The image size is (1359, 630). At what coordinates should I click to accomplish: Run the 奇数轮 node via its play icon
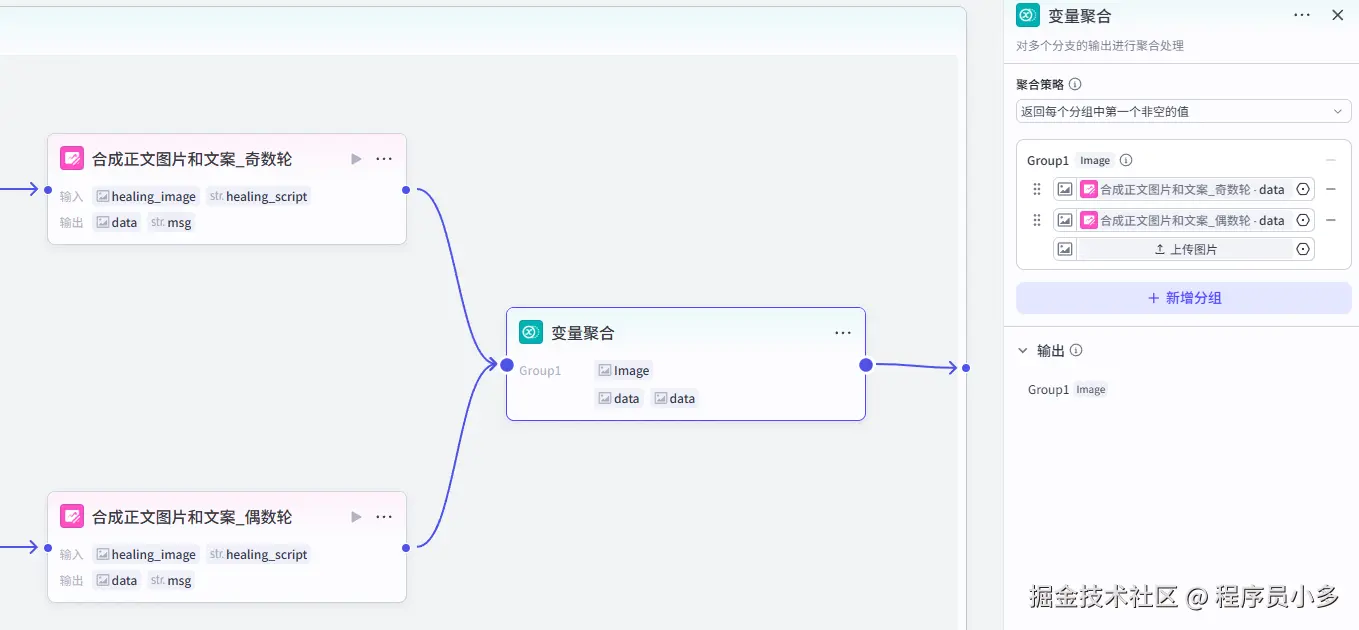pos(356,158)
